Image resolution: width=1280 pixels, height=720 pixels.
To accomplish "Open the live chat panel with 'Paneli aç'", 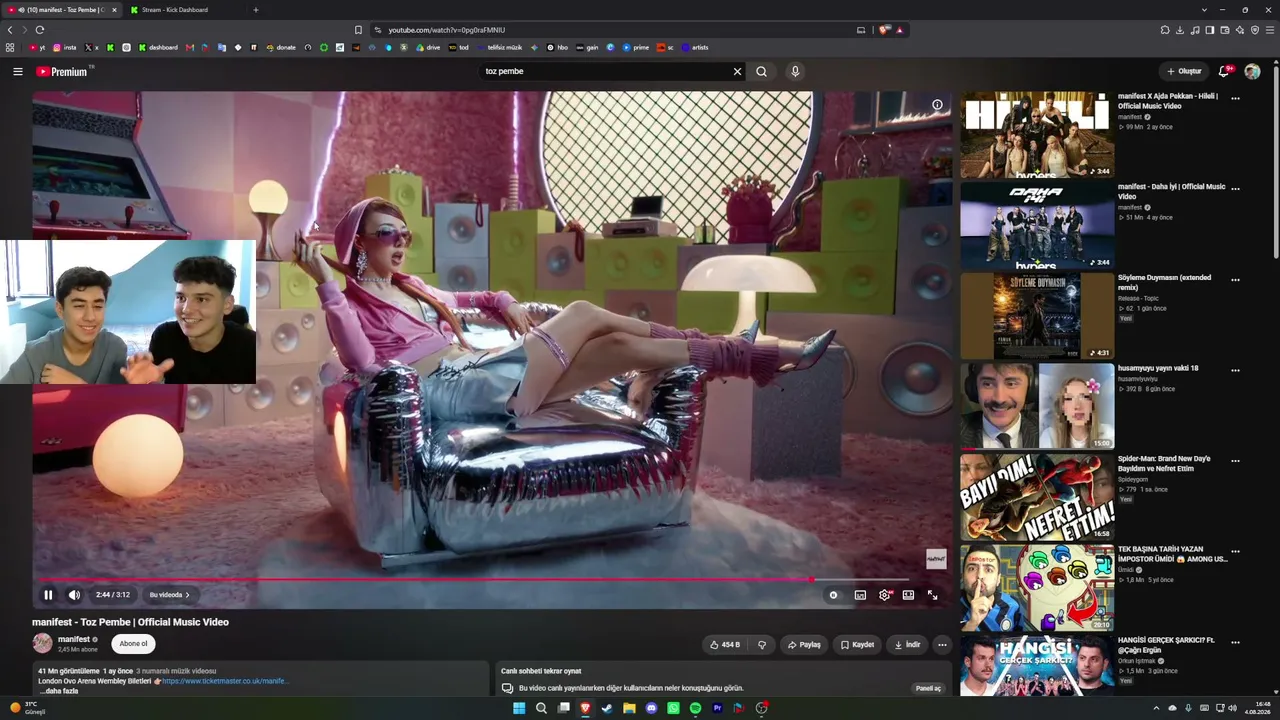I will [928, 689].
